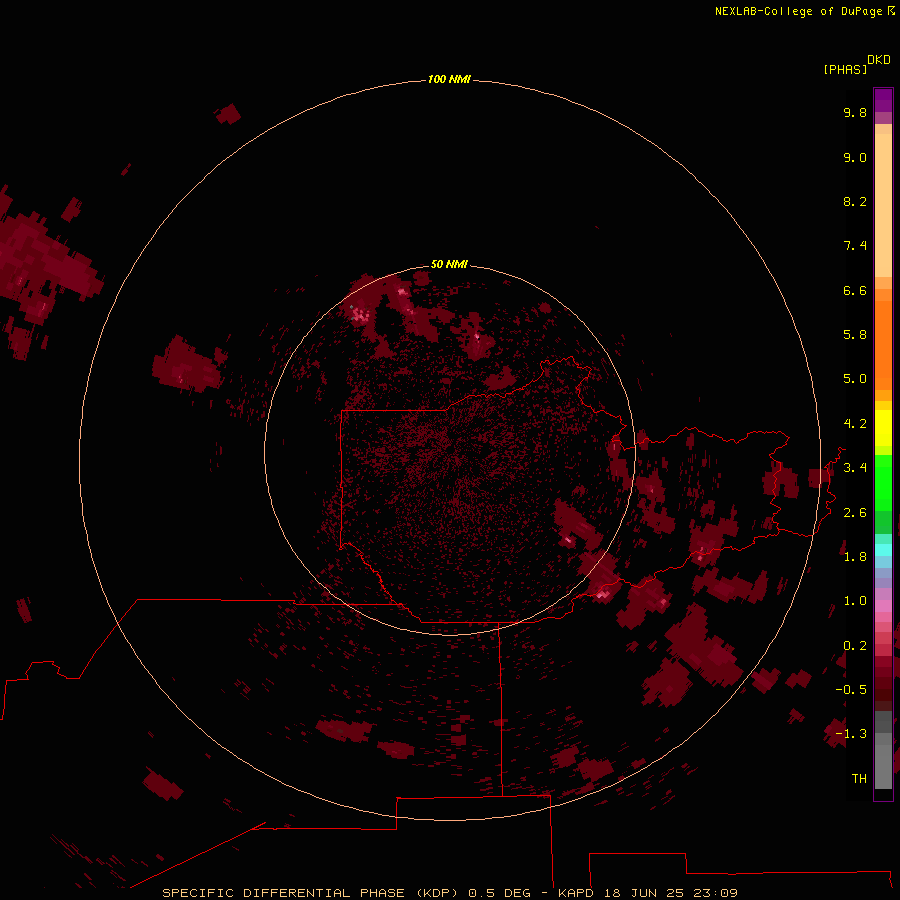Image resolution: width=900 pixels, height=900 pixels.
Task: Click the 5.8 value on the color scale
Action: [x=855, y=335]
